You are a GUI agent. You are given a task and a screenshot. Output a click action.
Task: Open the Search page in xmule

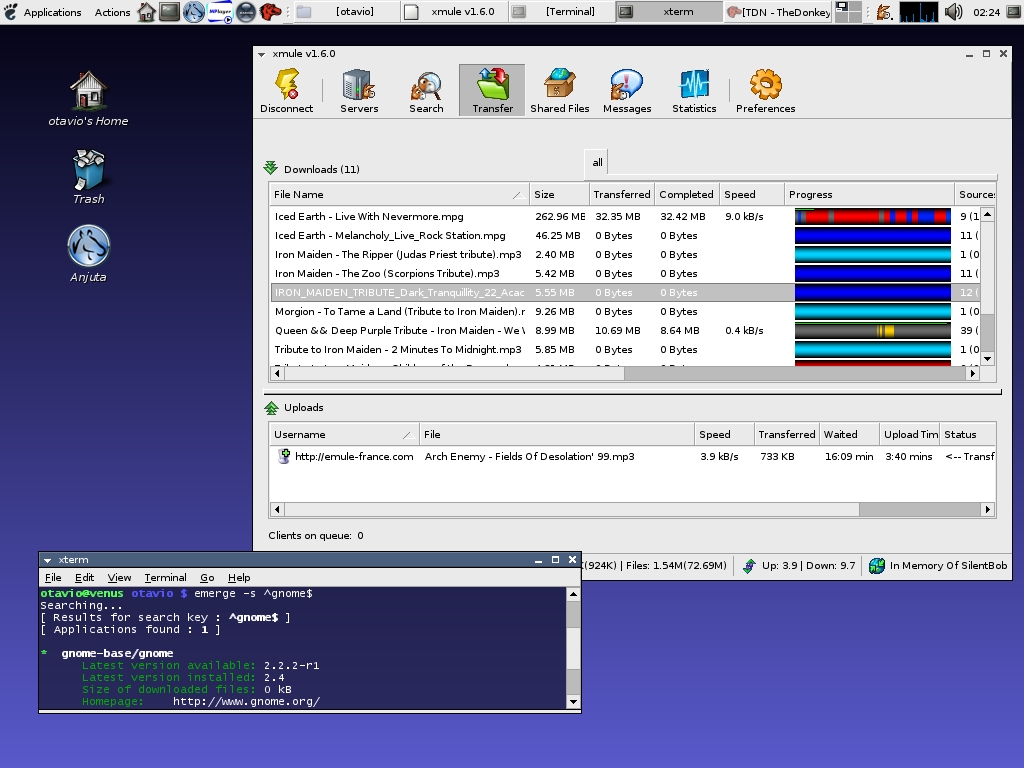pos(426,91)
